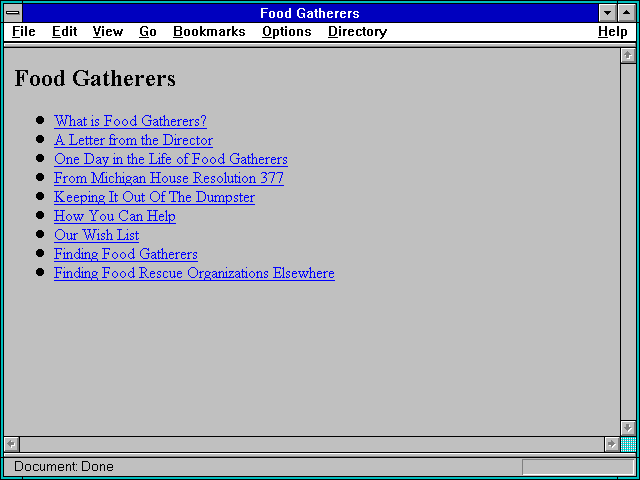
Task: Open Finding Food Rescue Organizations Elsewhere link
Action: pyautogui.click(x=194, y=273)
